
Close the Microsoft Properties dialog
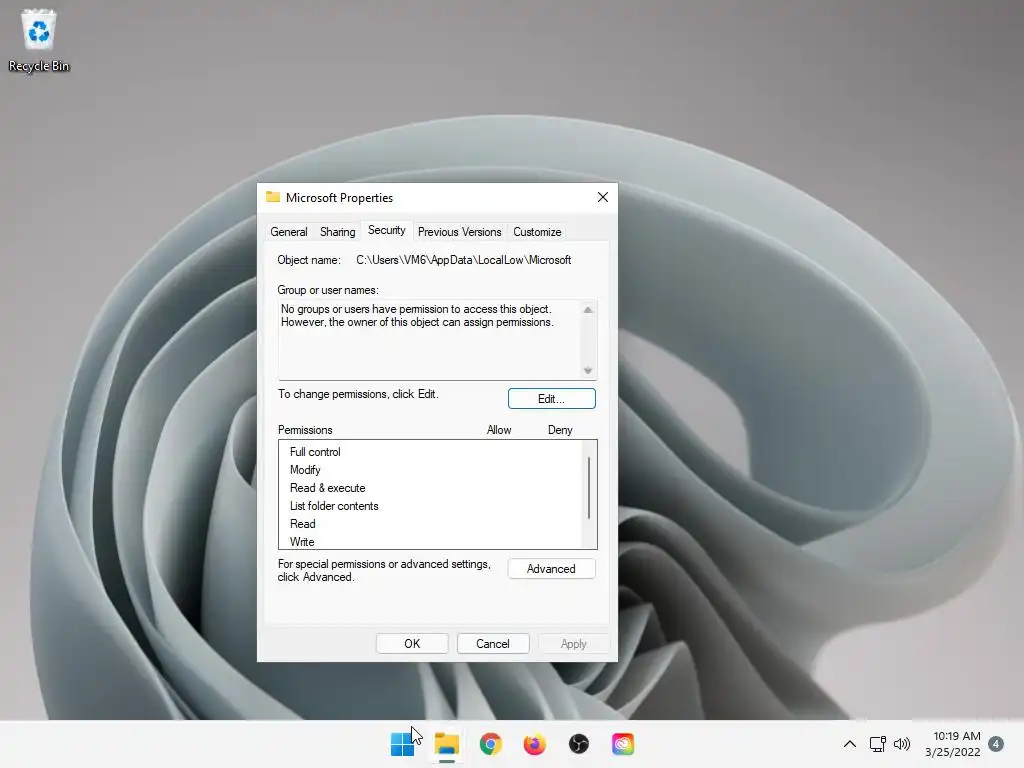click(603, 197)
